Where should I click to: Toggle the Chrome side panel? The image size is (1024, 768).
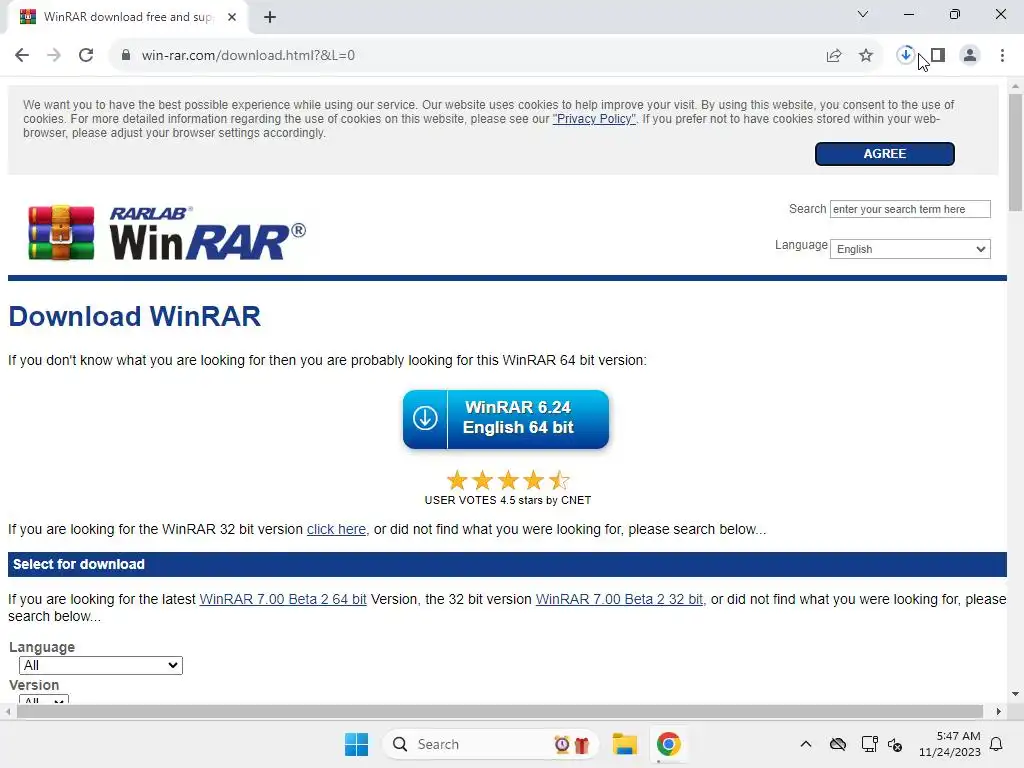[x=938, y=56]
